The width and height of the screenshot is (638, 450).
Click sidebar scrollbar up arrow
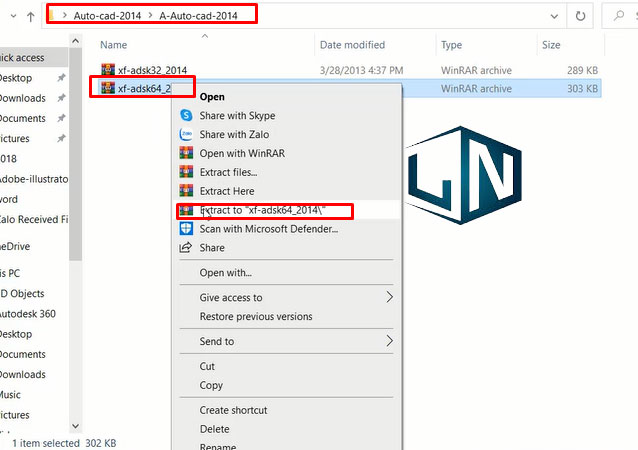pyautogui.click(x=75, y=41)
